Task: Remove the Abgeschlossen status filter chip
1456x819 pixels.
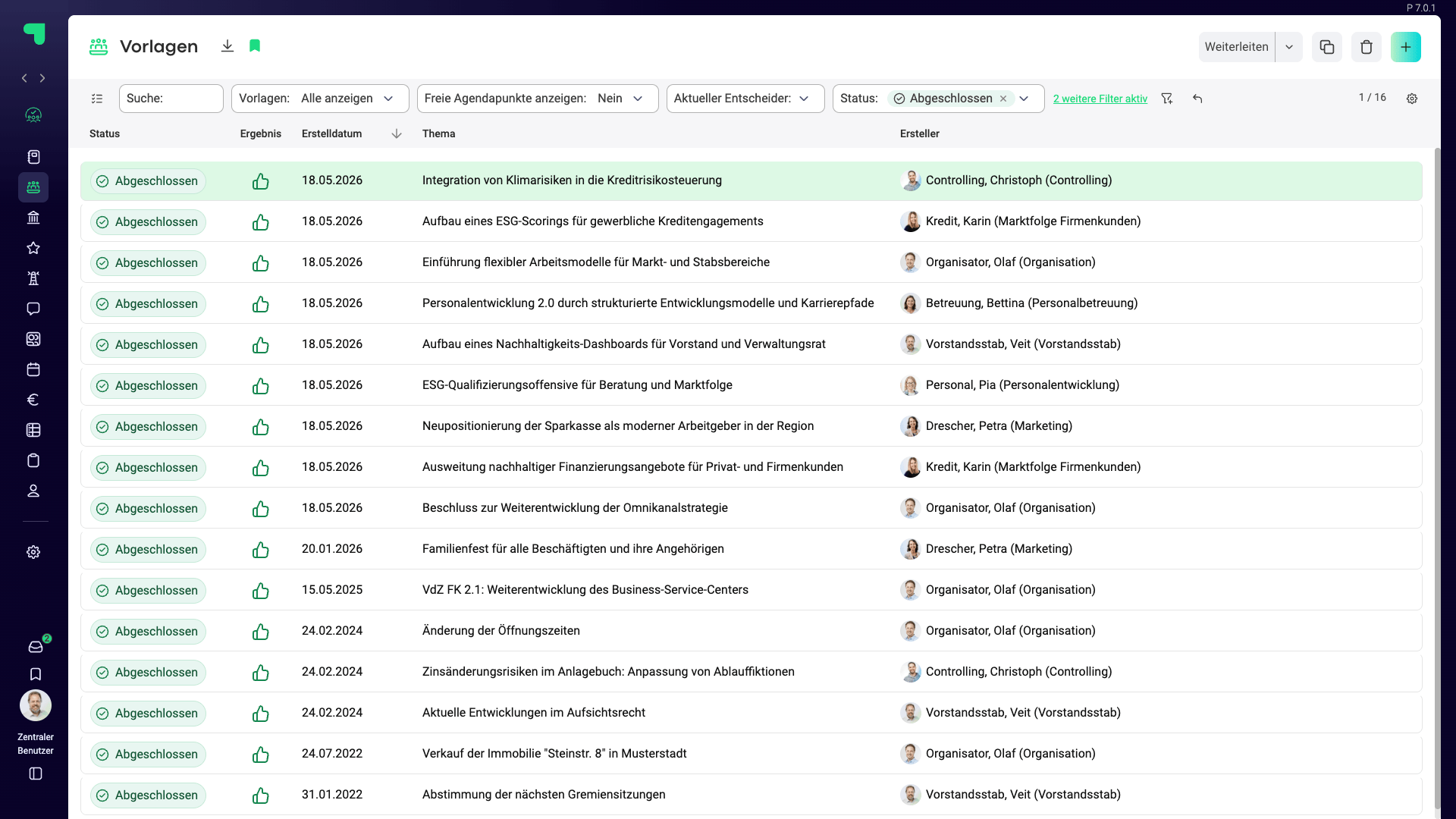Action: [x=1003, y=99]
